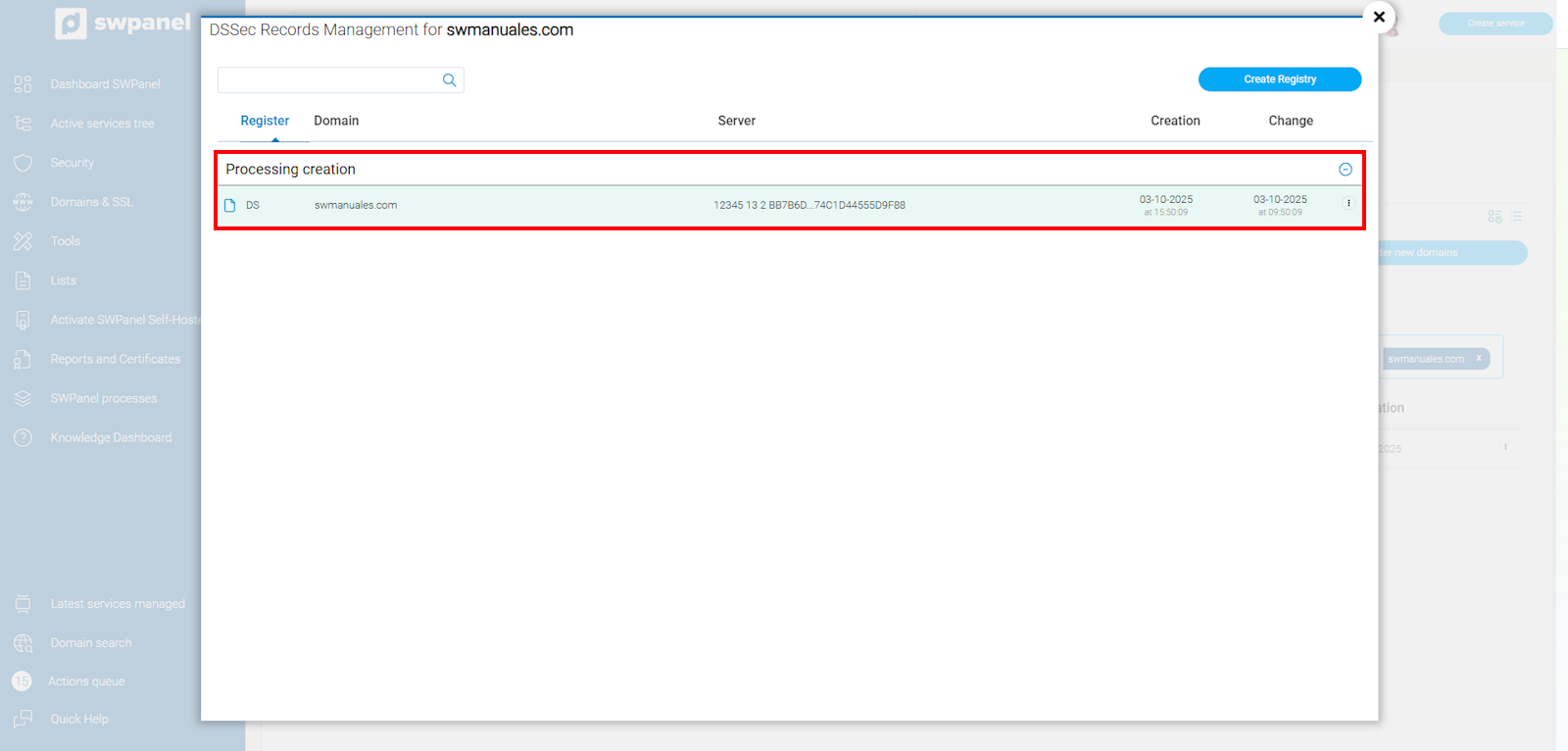The width and height of the screenshot is (1568, 751).
Task: Open Tools menu item
Action: 66,241
